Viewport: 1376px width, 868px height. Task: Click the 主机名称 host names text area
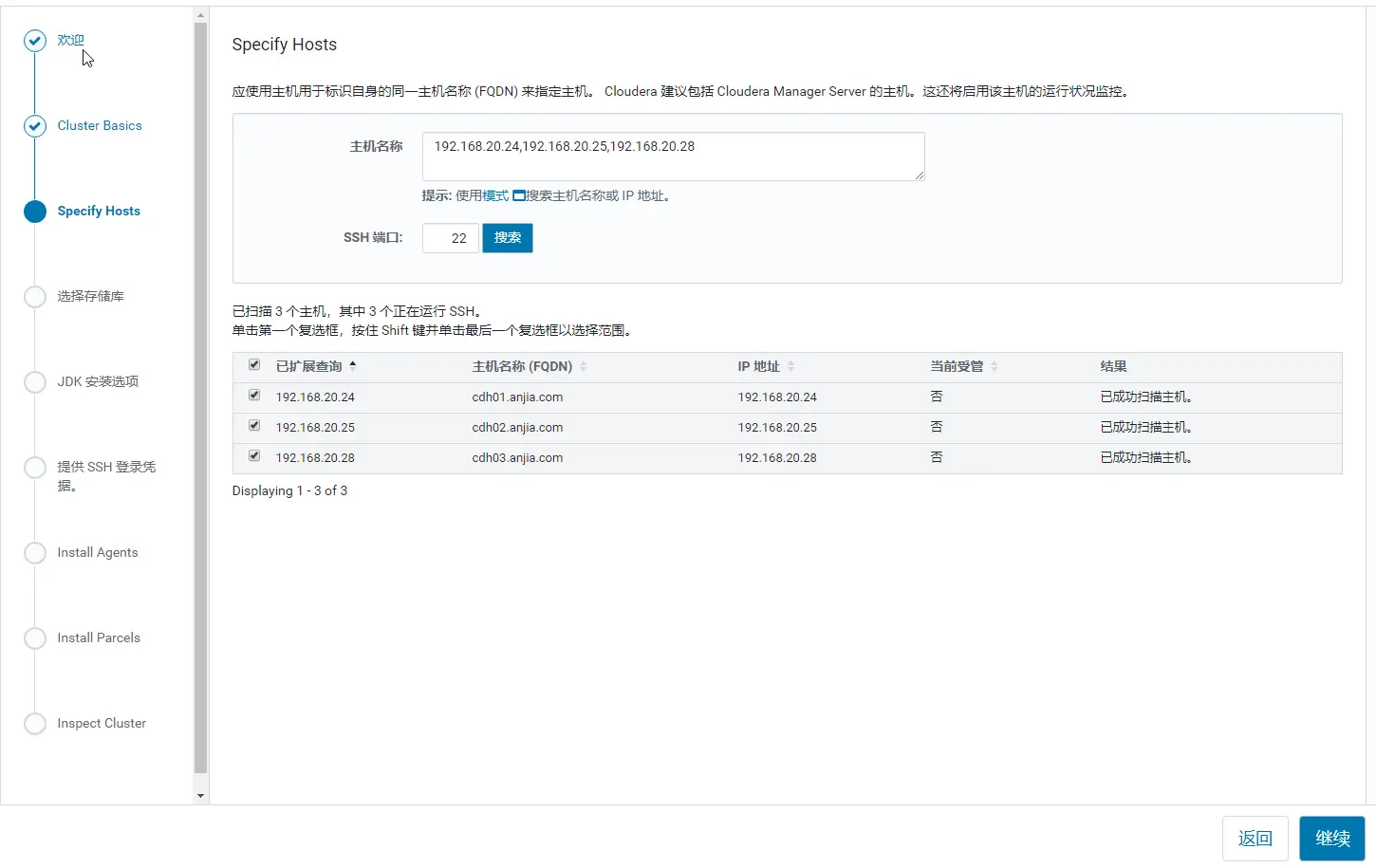[x=674, y=157]
